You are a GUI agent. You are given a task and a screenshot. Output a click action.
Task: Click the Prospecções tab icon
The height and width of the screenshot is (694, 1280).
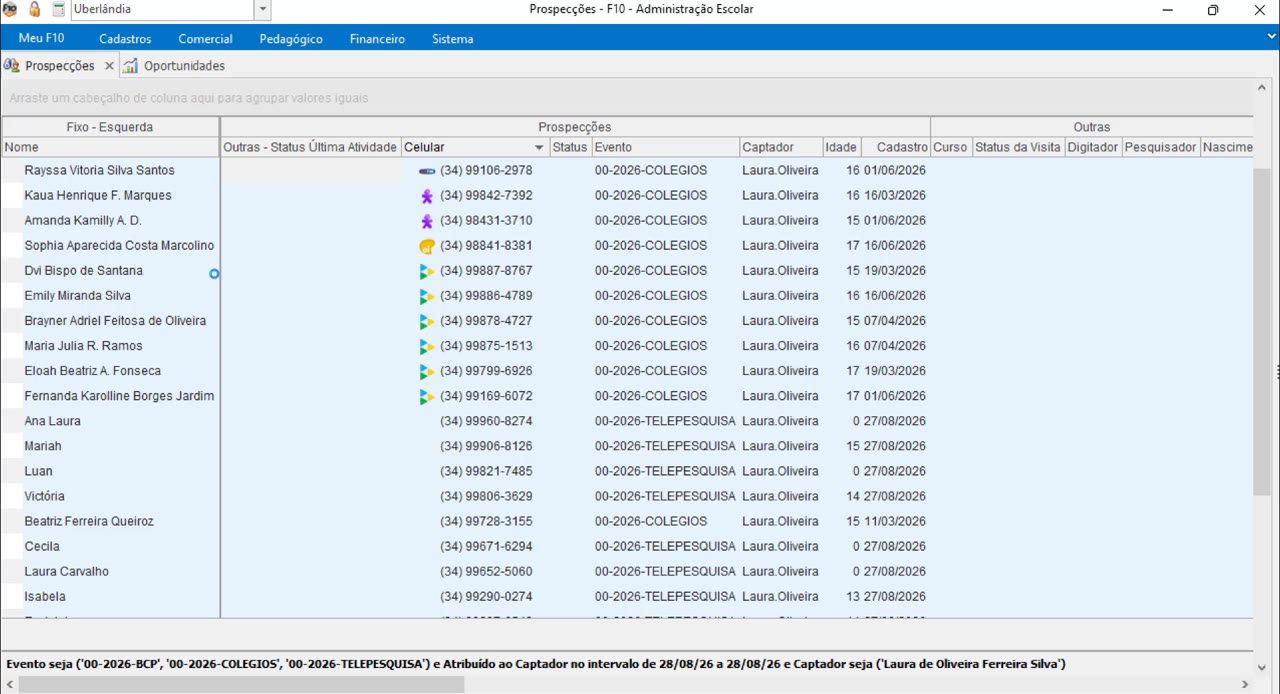point(12,66)
